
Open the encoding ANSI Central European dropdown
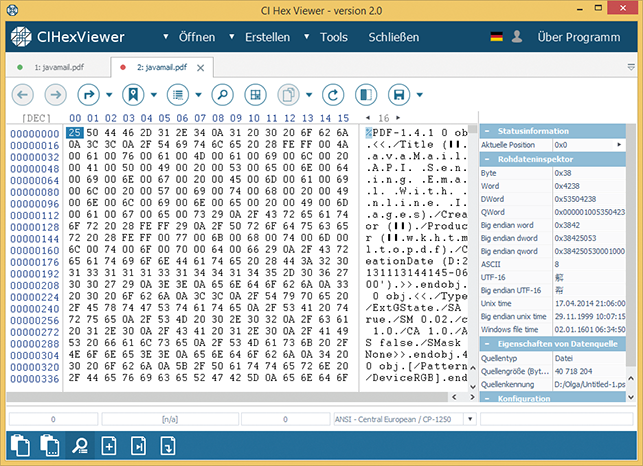pyautogui.click(x=470, y=419)
